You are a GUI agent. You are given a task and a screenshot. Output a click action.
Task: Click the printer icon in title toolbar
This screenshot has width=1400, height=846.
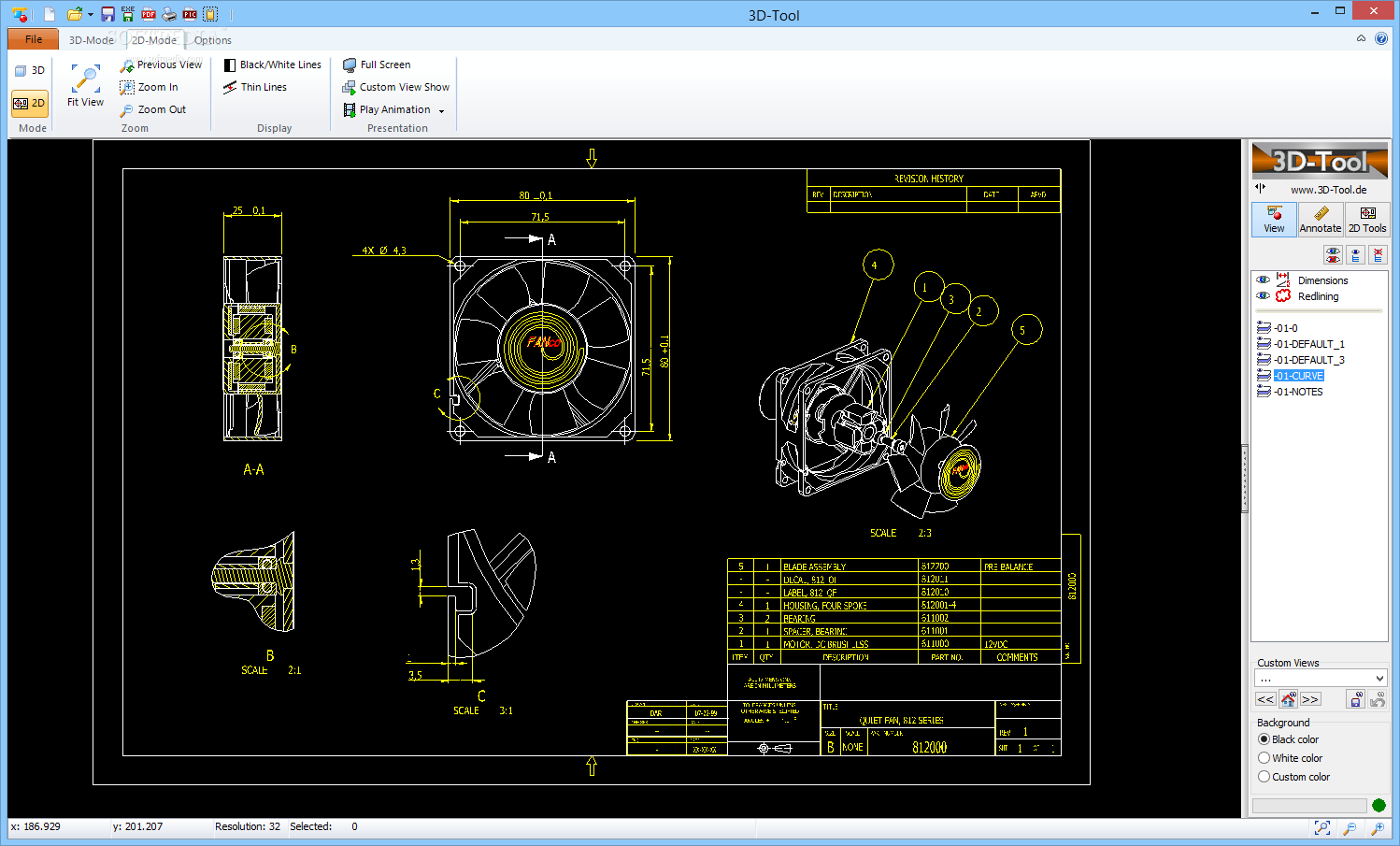click(x=169, y=14)
